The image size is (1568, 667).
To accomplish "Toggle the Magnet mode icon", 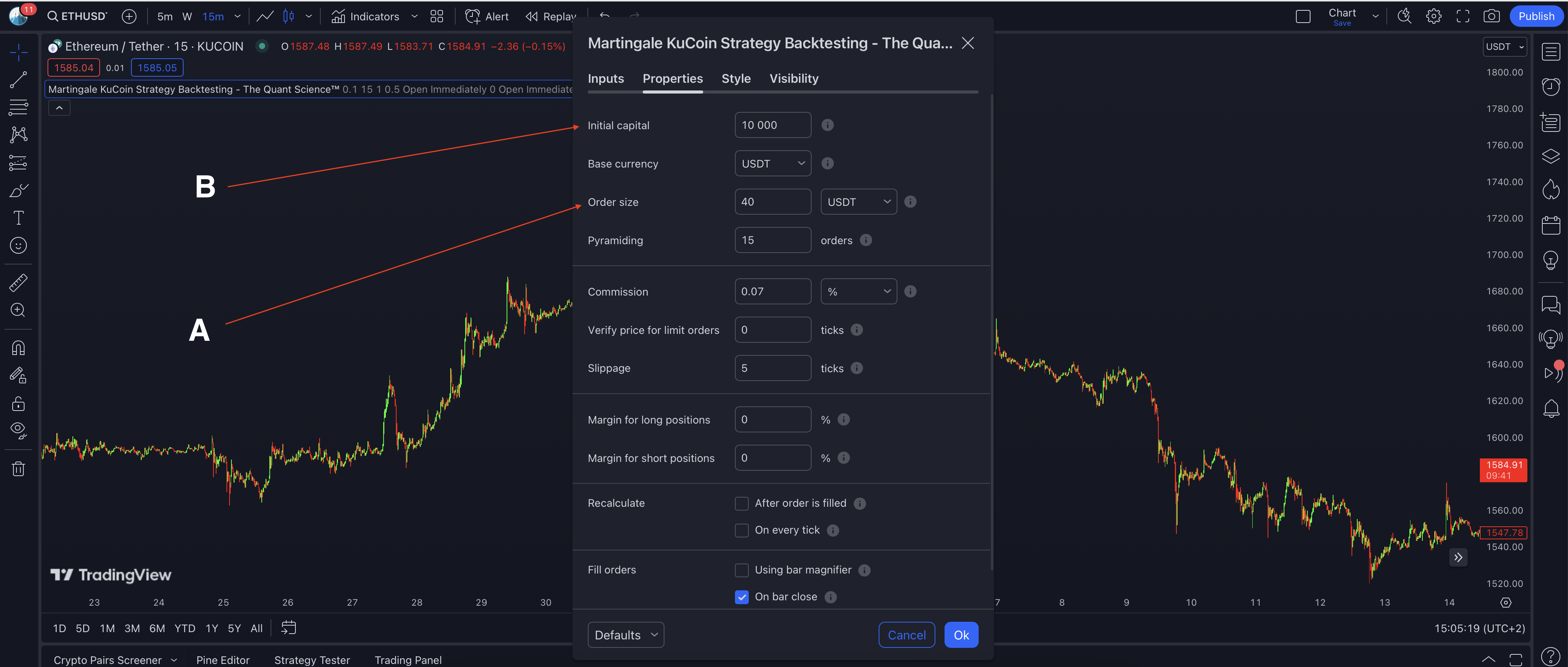I will 18,348.
